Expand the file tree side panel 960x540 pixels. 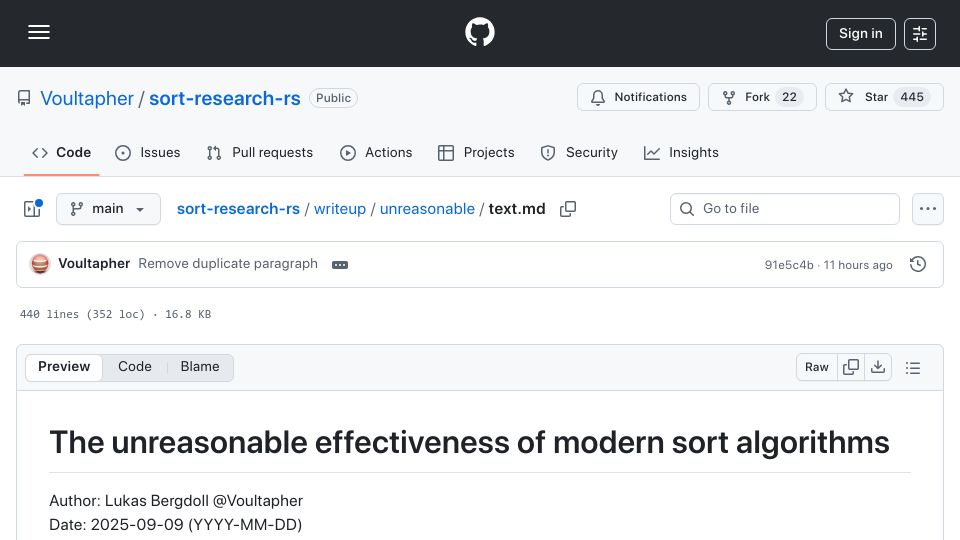(32, 209)
